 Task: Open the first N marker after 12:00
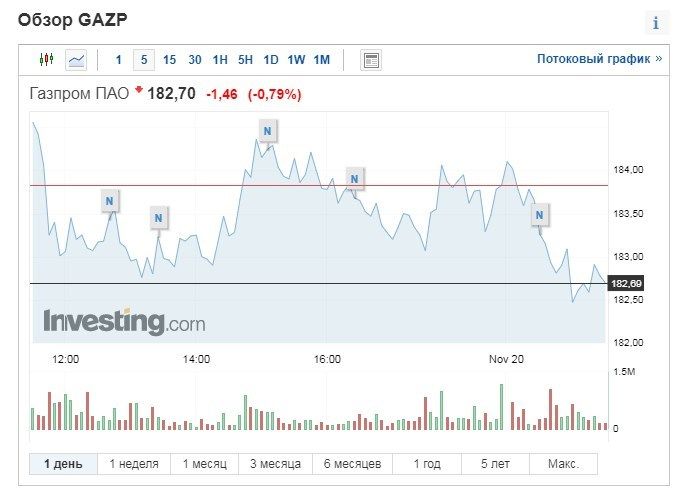pyautogui.click(x=110, y=202)
